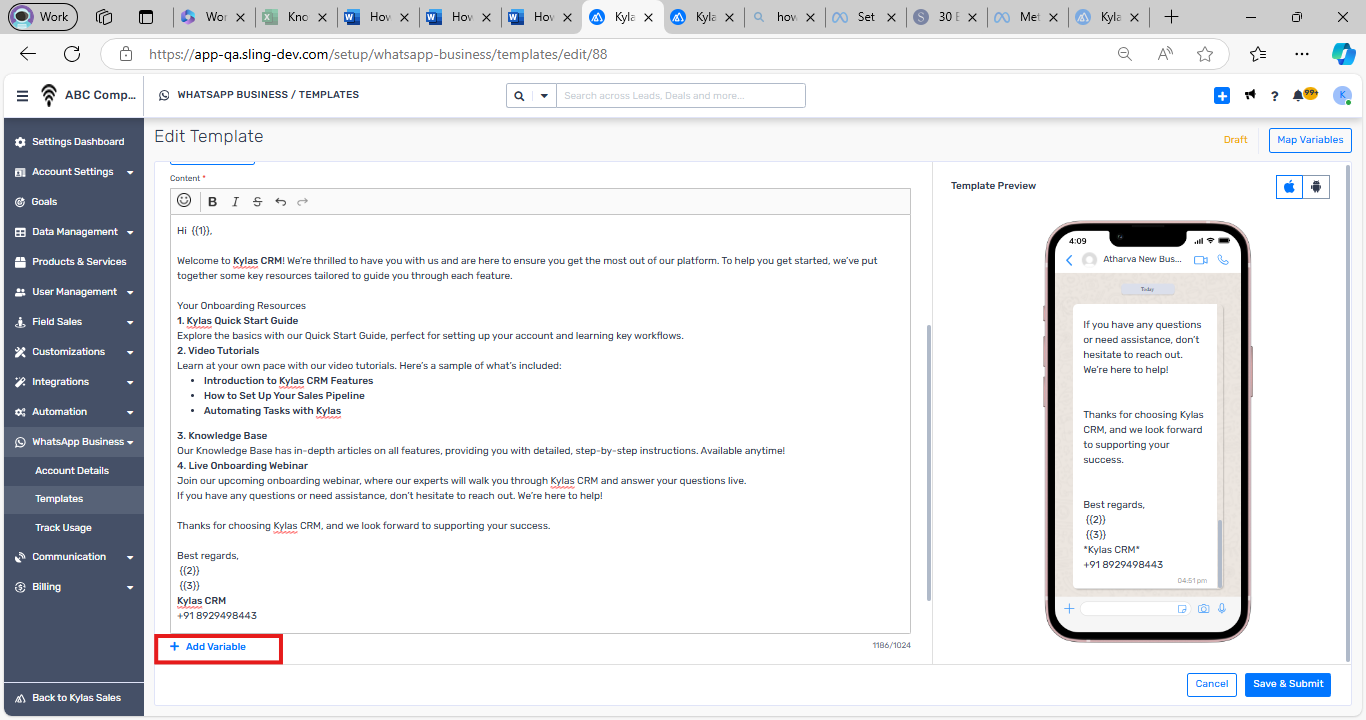Open Products & Services in sidebar
1366x720 pixels.
74,262
